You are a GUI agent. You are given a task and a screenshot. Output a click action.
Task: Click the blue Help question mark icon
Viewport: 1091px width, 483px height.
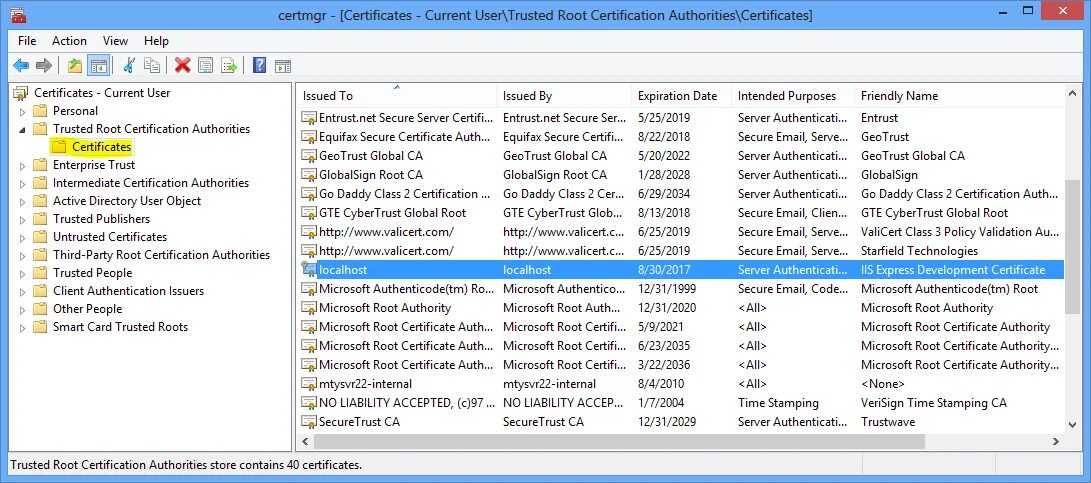(x=260, y=65)
